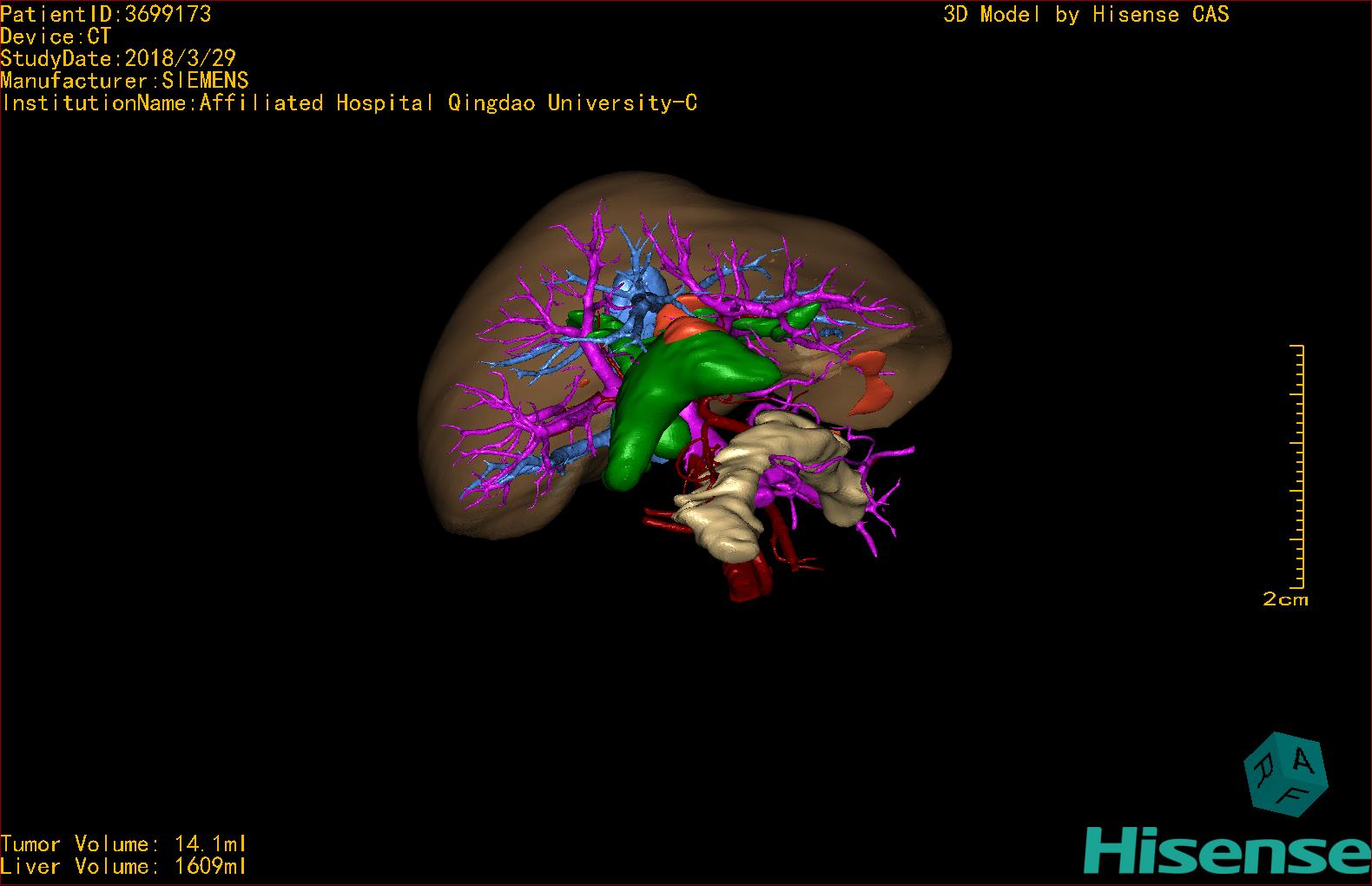This screenshot has height=886, width=1372.
Task: Click the "2cm" scale label
Action: point(1285,599)
